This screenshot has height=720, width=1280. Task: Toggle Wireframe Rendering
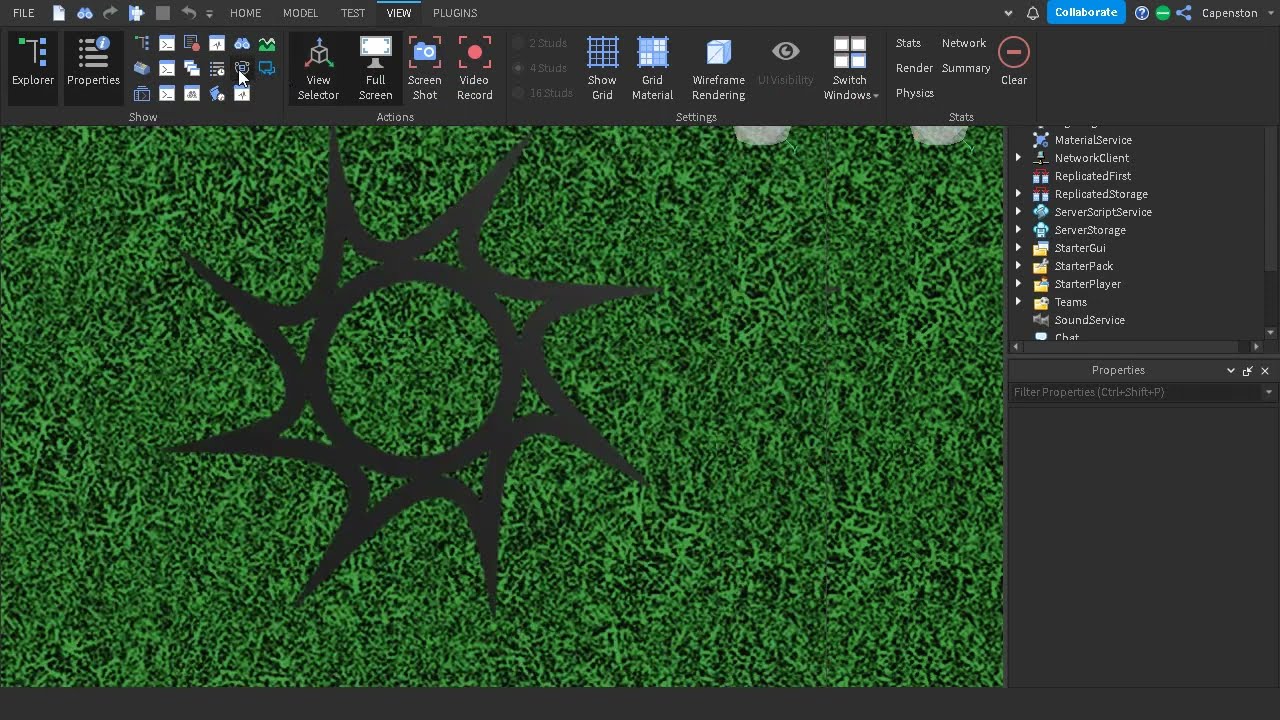tap(718, 68)
